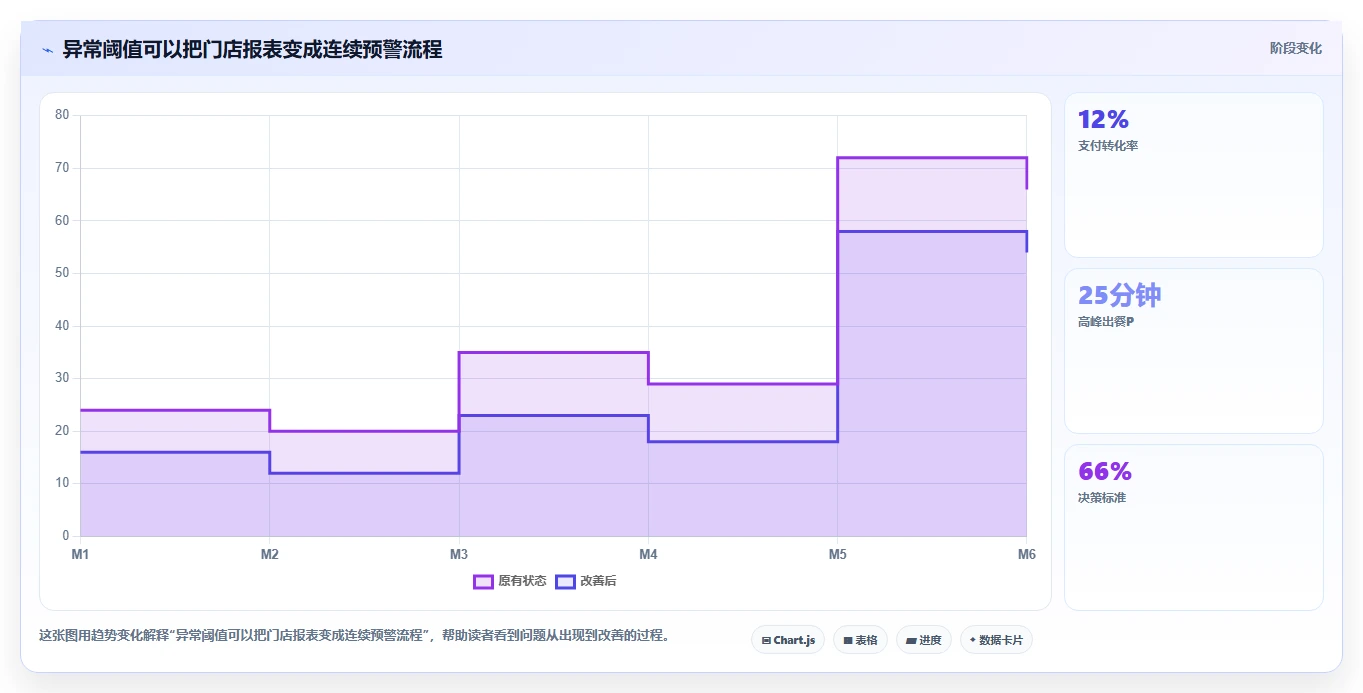Open the 25分钟 高峰出餐P card
Viewport: 1363px width, 693px height.
point(1193,351)
